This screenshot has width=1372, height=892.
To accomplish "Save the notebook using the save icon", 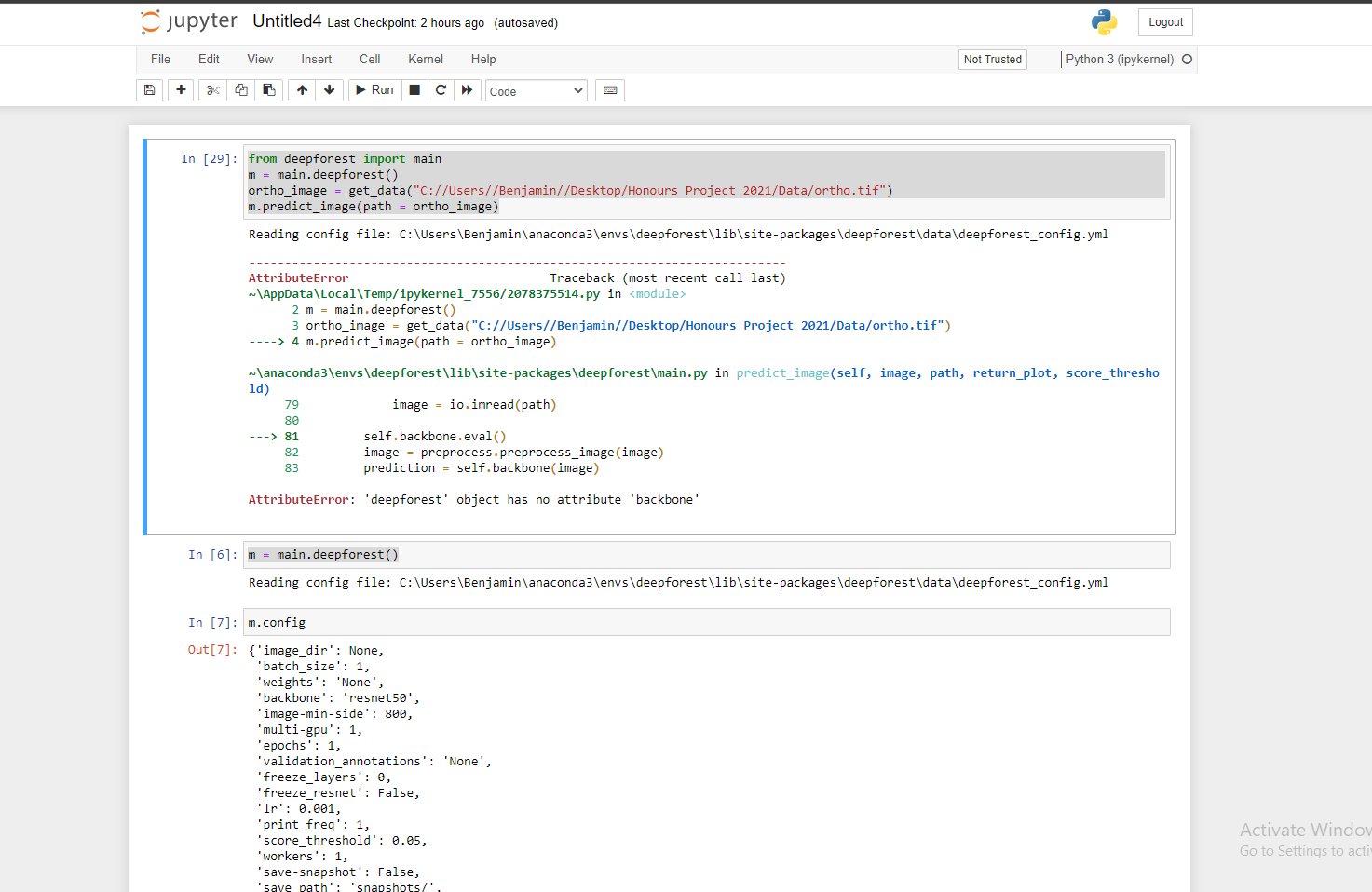I will click(x=149, y=89).
